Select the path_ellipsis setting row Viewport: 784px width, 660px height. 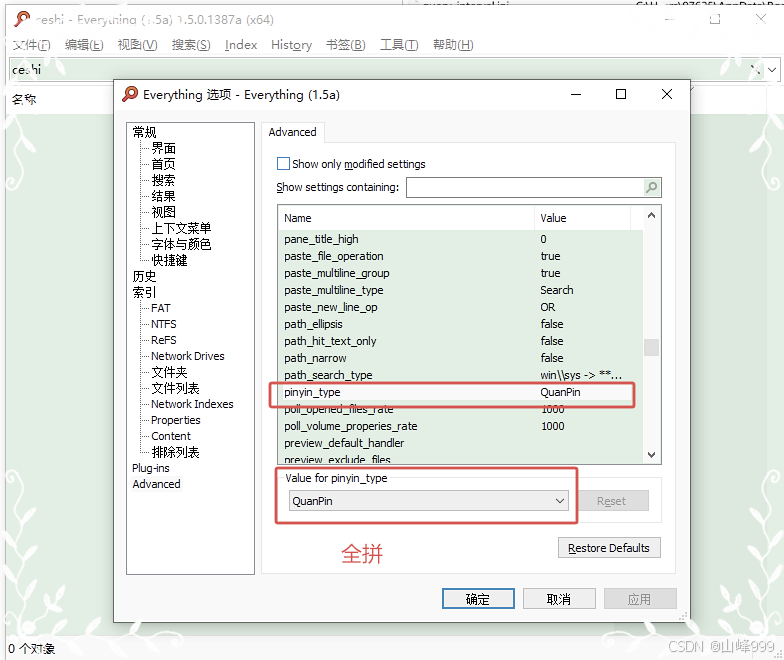coord(460,324)
